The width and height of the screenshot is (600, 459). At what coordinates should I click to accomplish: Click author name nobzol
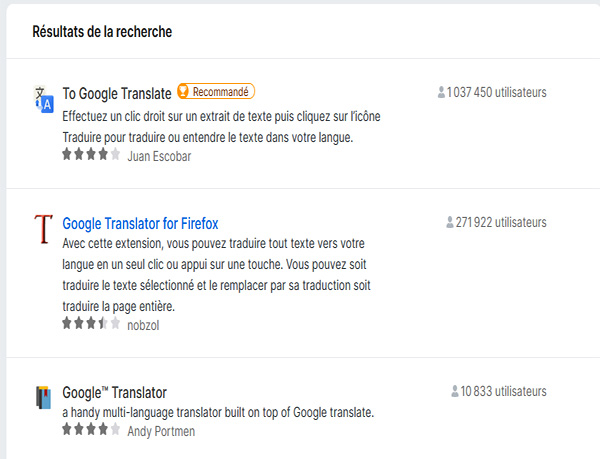(143, 326)
